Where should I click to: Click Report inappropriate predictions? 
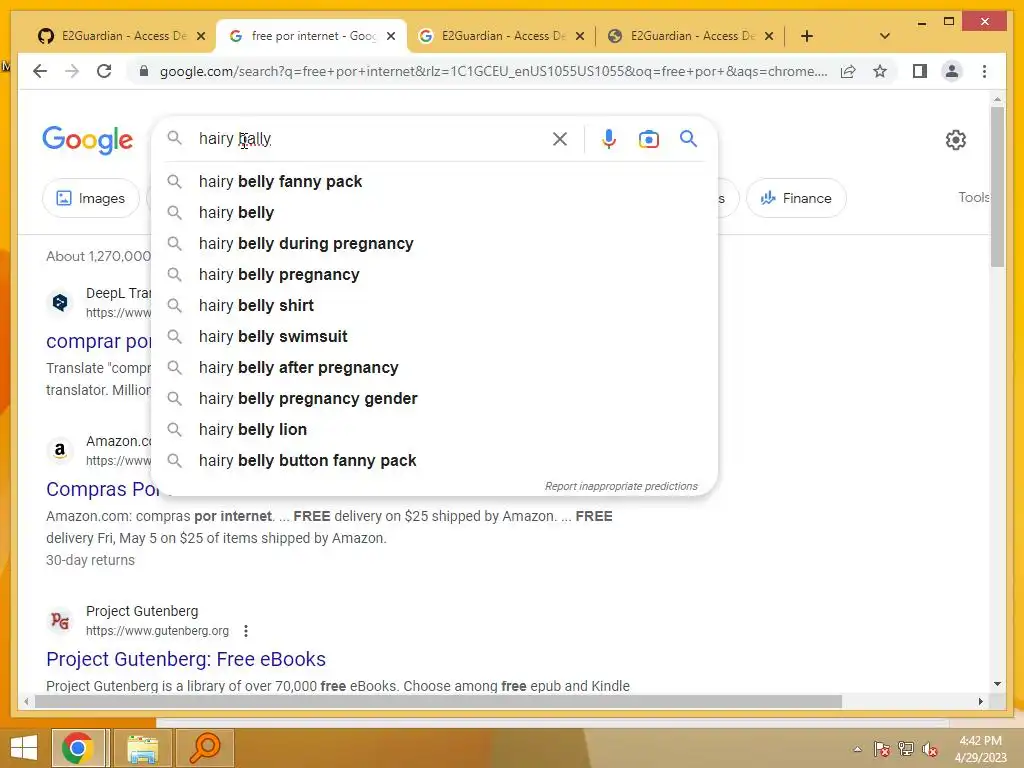tap(621, 486)
